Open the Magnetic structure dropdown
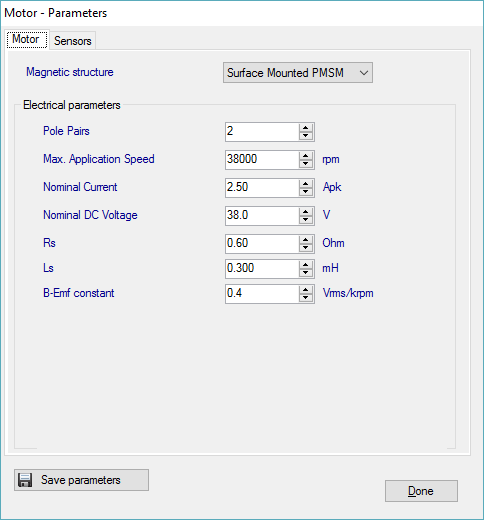The height and width of the screenshot is (520, 484). tap(298, 73)
